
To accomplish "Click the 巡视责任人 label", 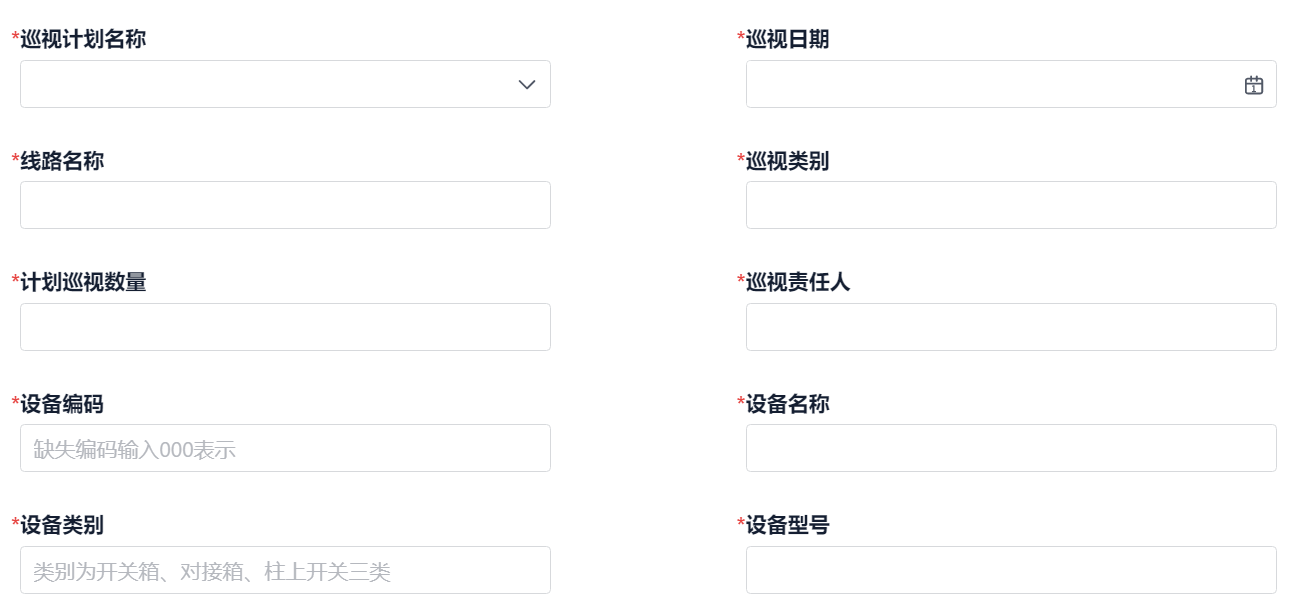I will click(798, 282).
